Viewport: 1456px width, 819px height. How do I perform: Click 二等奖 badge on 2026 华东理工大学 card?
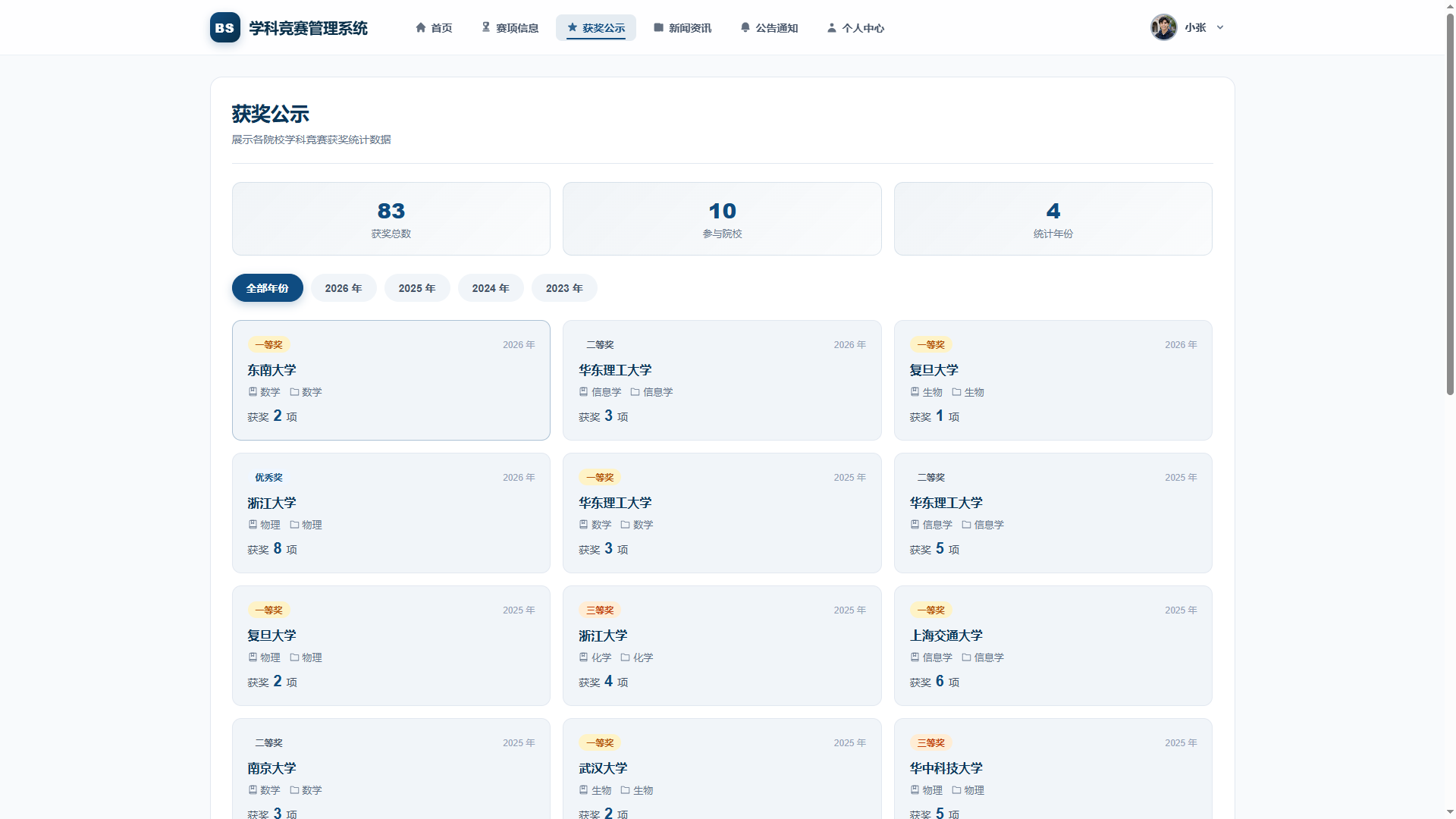click(600, 344)
